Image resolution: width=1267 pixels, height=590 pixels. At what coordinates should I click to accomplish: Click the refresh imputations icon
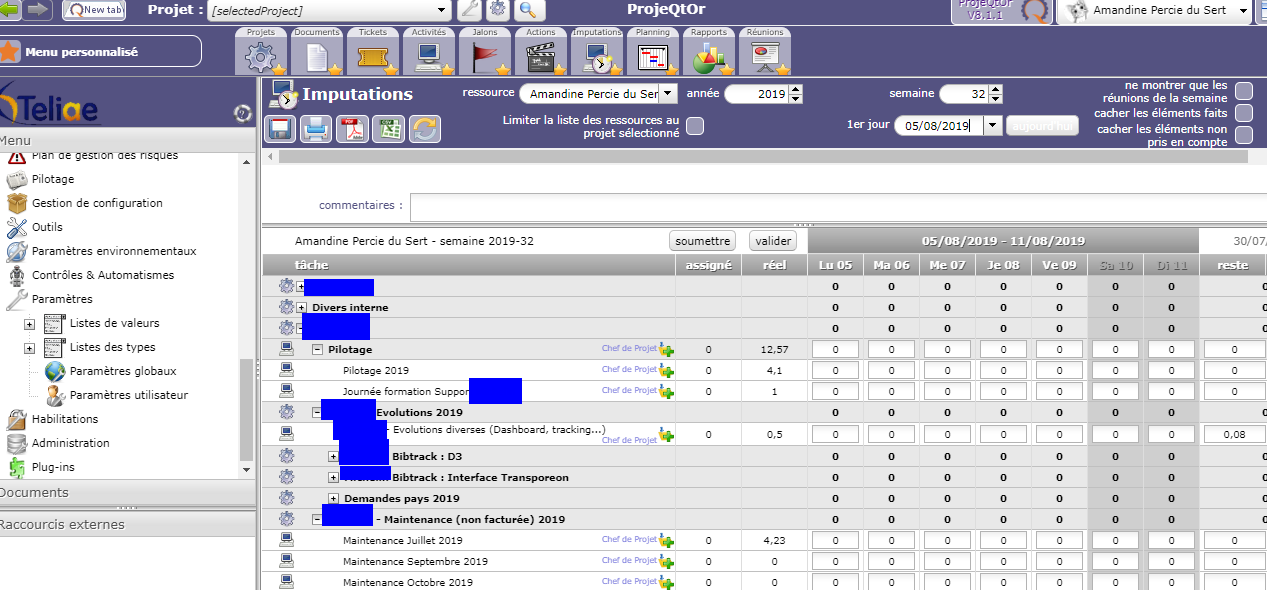coord(424,129)
